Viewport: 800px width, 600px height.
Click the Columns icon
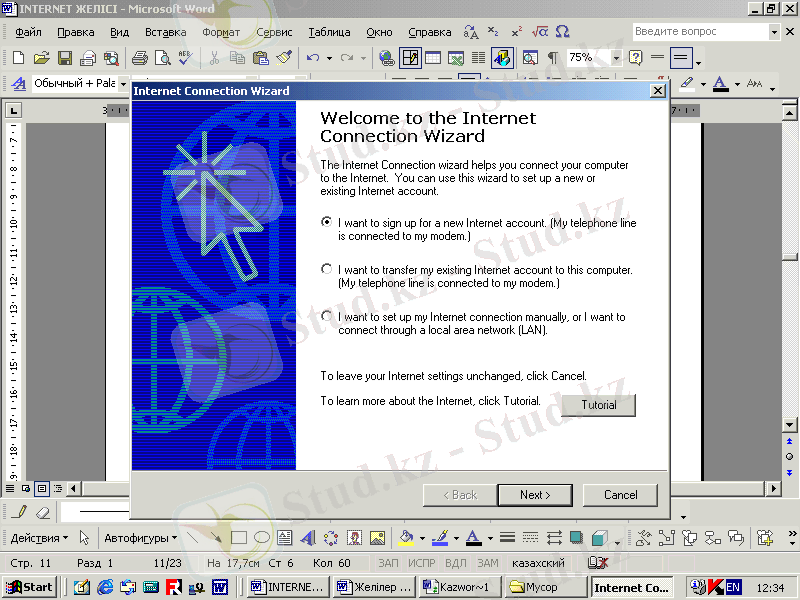(x=478, y=58)
